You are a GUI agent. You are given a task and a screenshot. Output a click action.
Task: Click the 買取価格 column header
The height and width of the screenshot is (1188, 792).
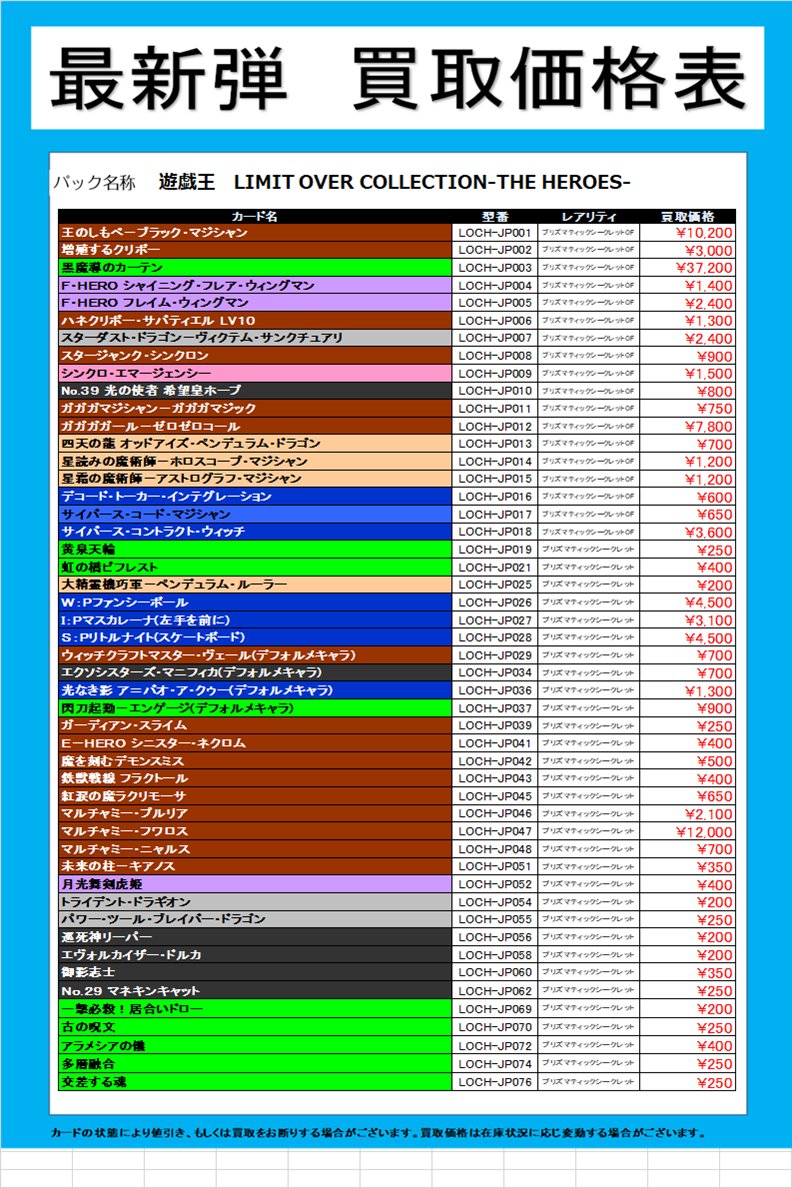(x=687, y=217)
